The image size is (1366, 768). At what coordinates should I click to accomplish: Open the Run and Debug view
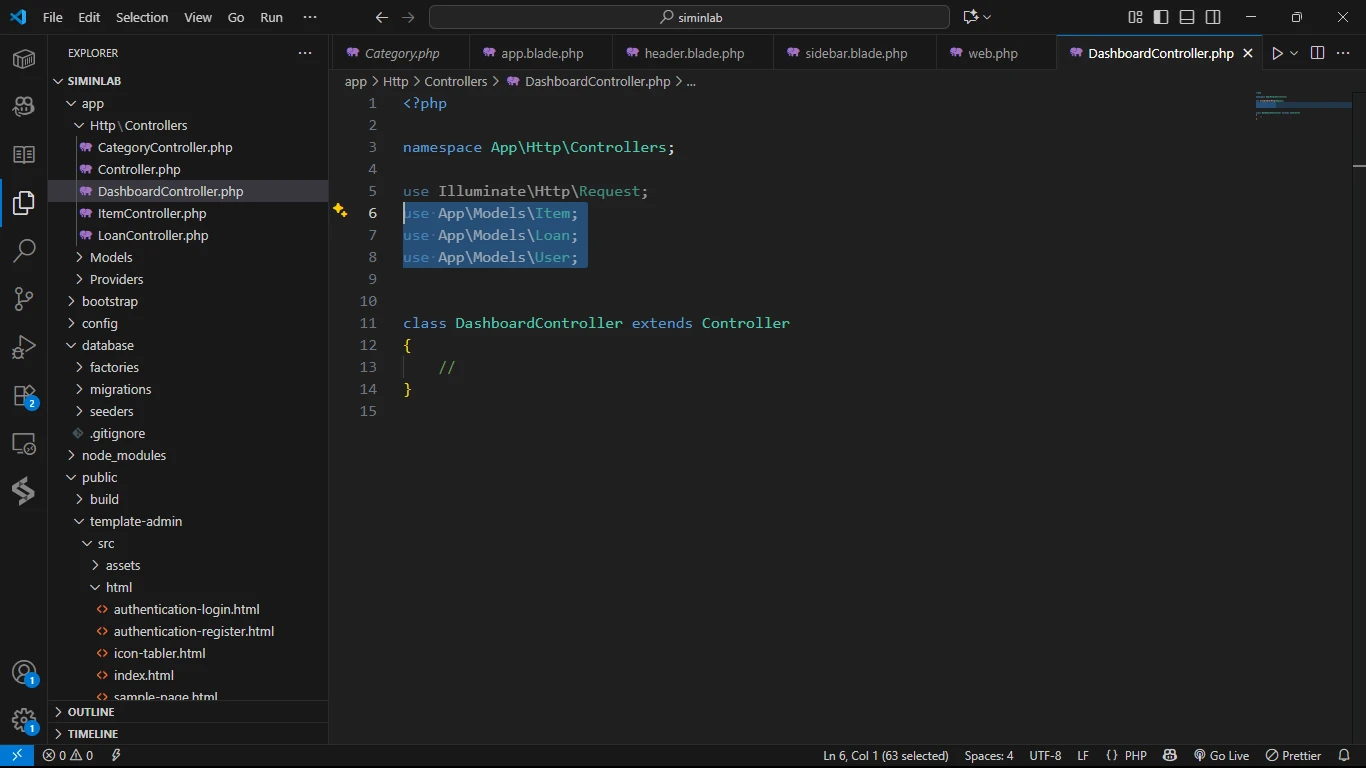24,347
